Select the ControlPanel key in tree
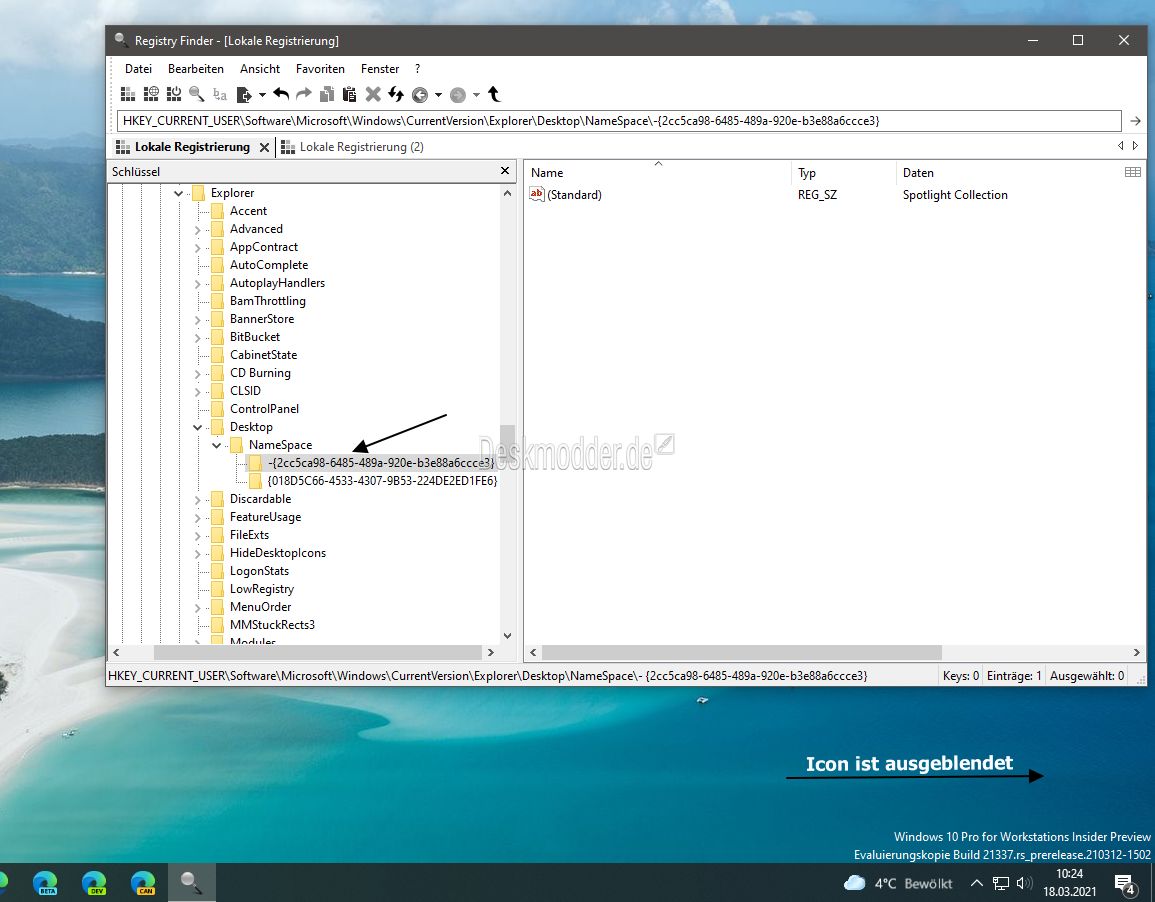The image size is (1155, 902). click(x=264, y=409)
